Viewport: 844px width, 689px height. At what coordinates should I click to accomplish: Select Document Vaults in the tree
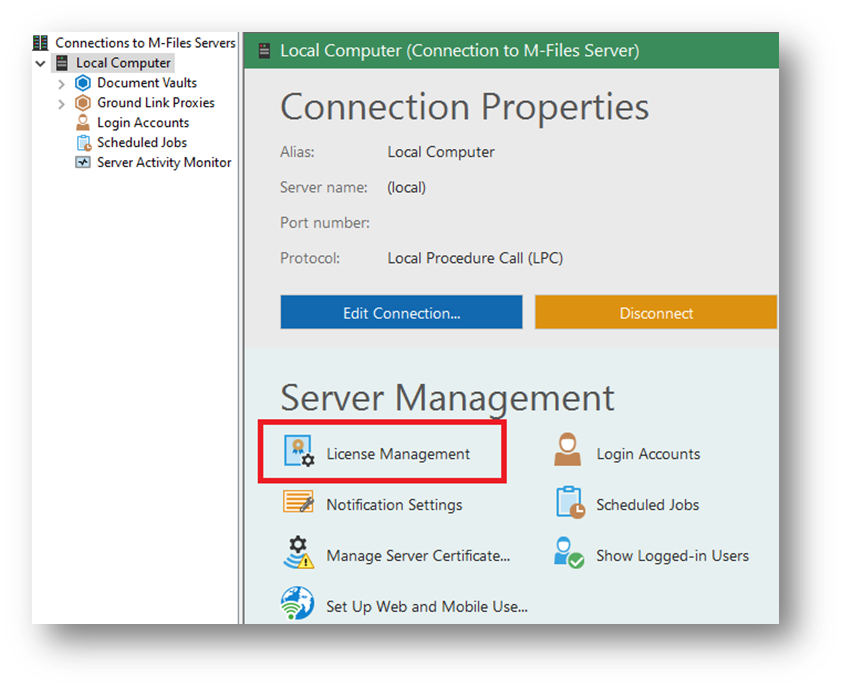[147, 83]
